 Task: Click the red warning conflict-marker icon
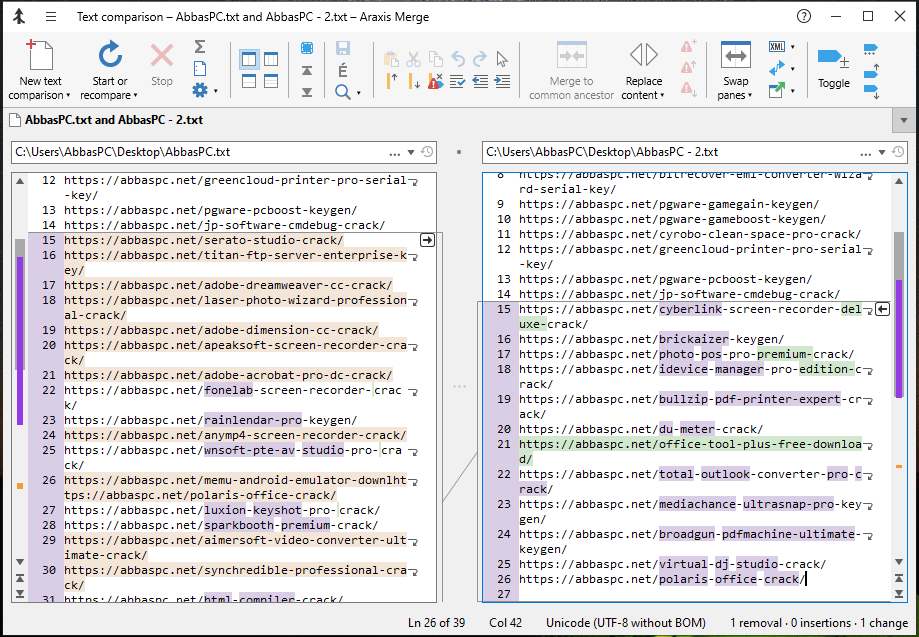435,81
